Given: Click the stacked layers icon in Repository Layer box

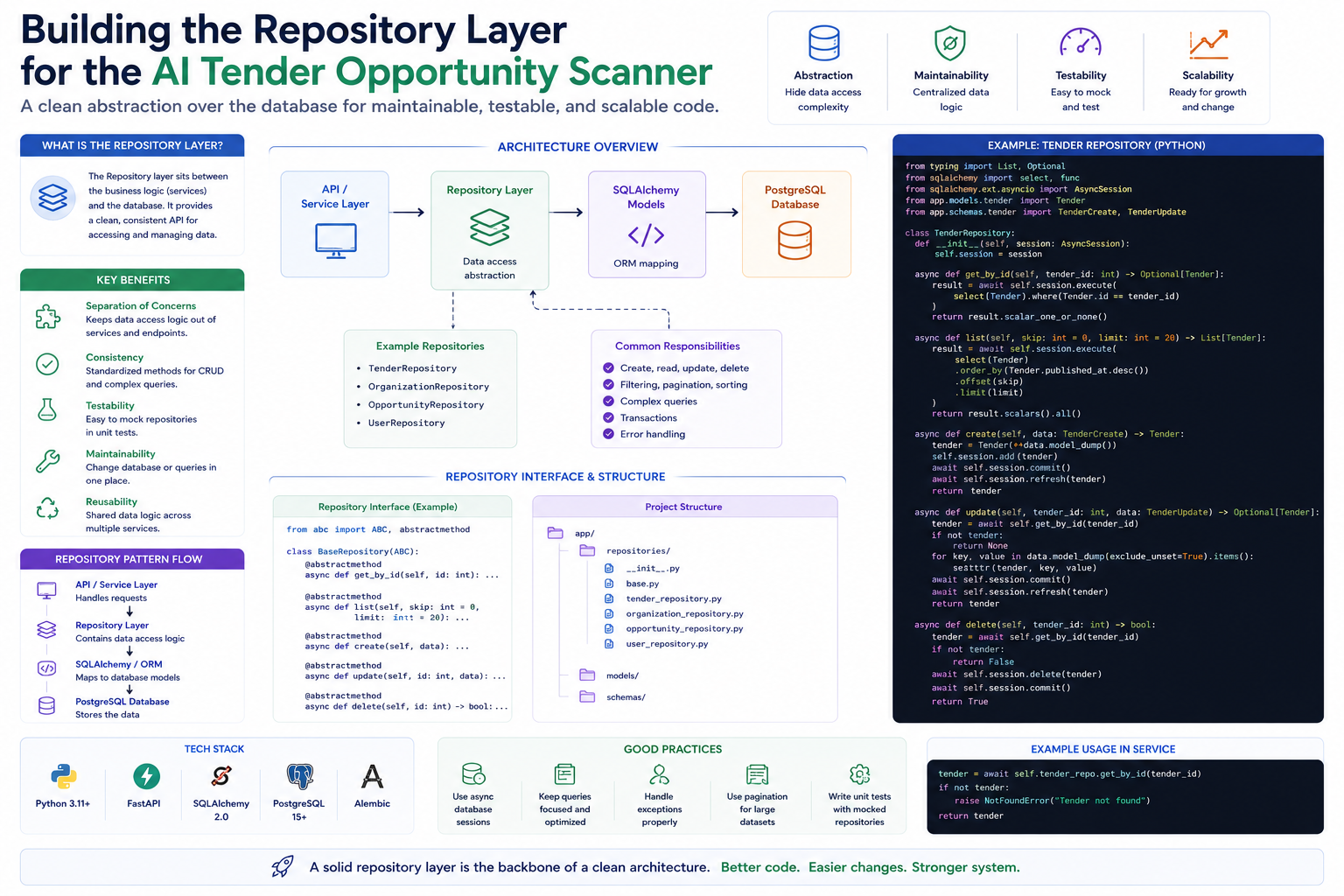Looking at the screenshot, I should click(x=489, y=227).
